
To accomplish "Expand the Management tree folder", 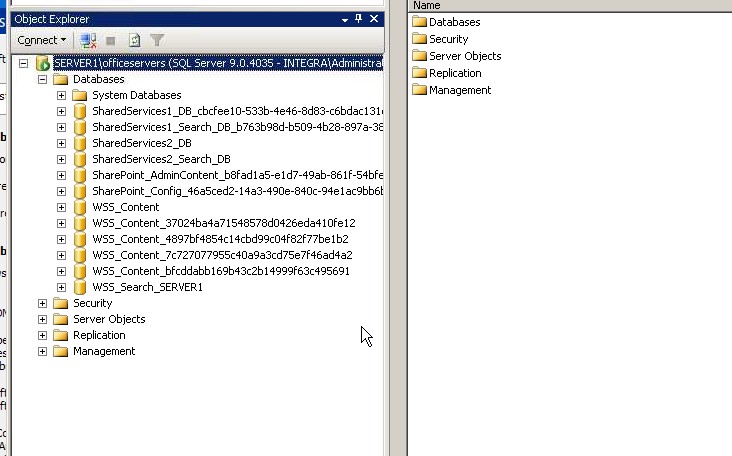I will (42, 351).
